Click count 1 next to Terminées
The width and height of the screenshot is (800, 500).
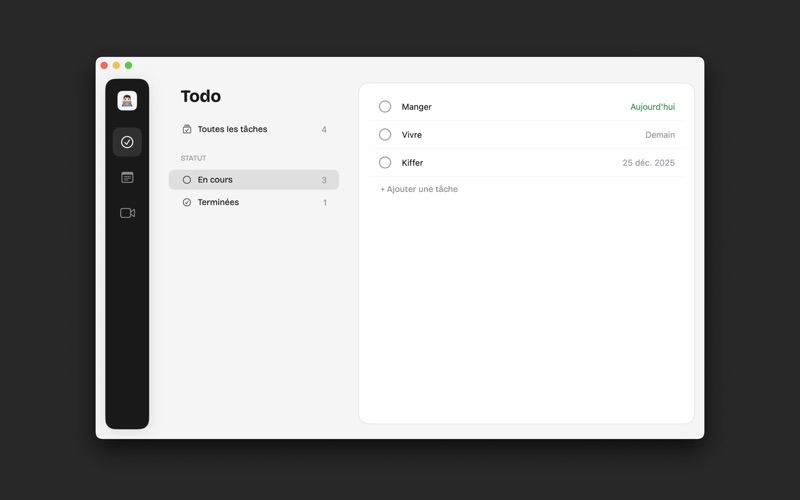[x=324, y=203]
